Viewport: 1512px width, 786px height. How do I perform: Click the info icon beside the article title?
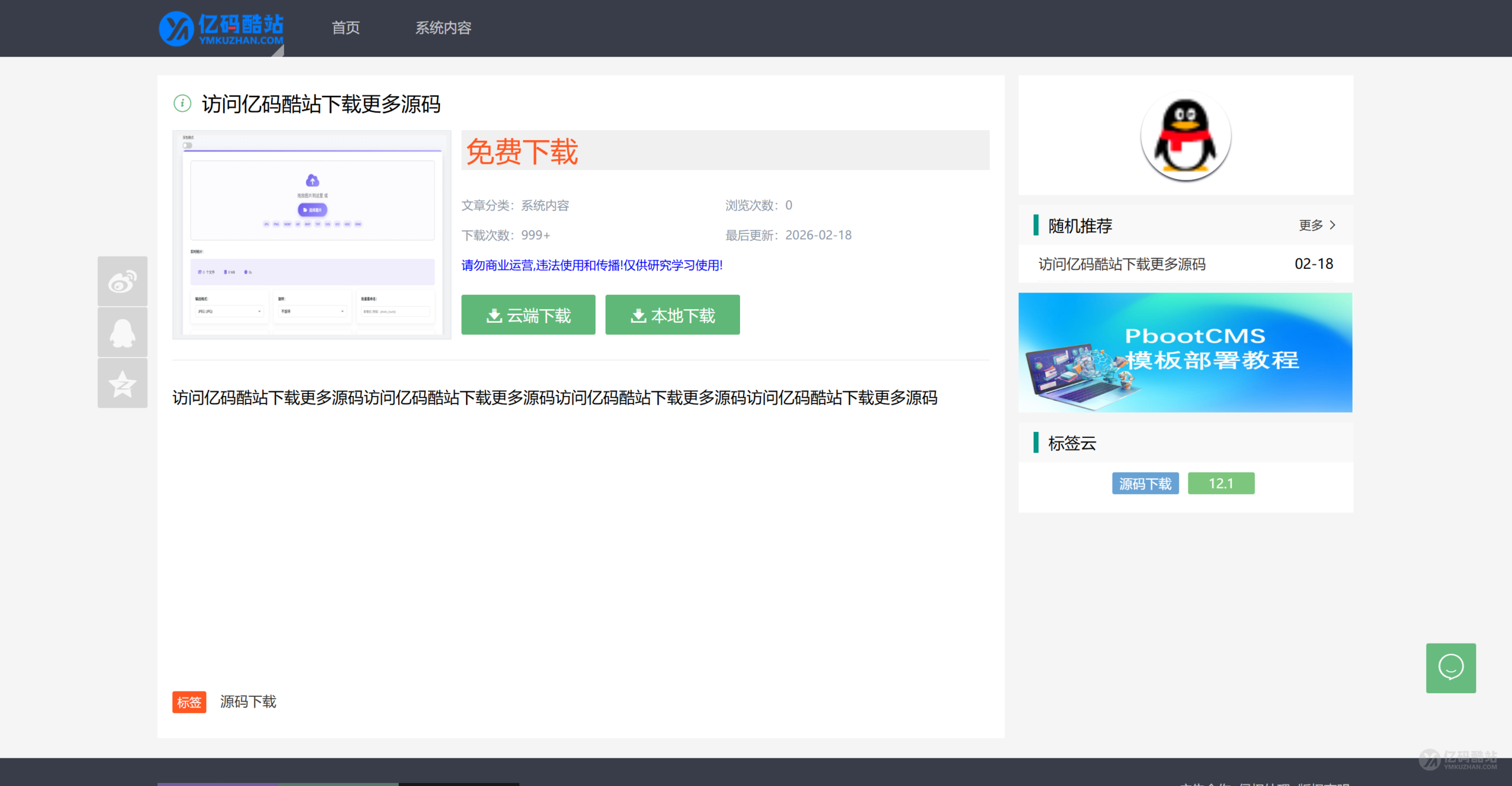pos(182,103)
